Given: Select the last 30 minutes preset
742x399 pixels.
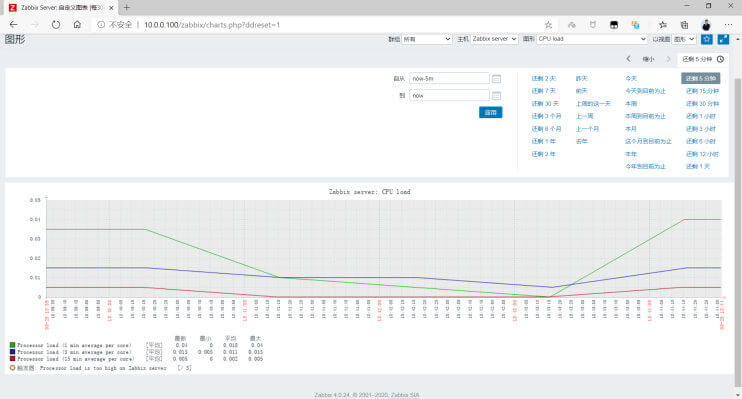Looking at the screenshot, I should pos(702,104).
